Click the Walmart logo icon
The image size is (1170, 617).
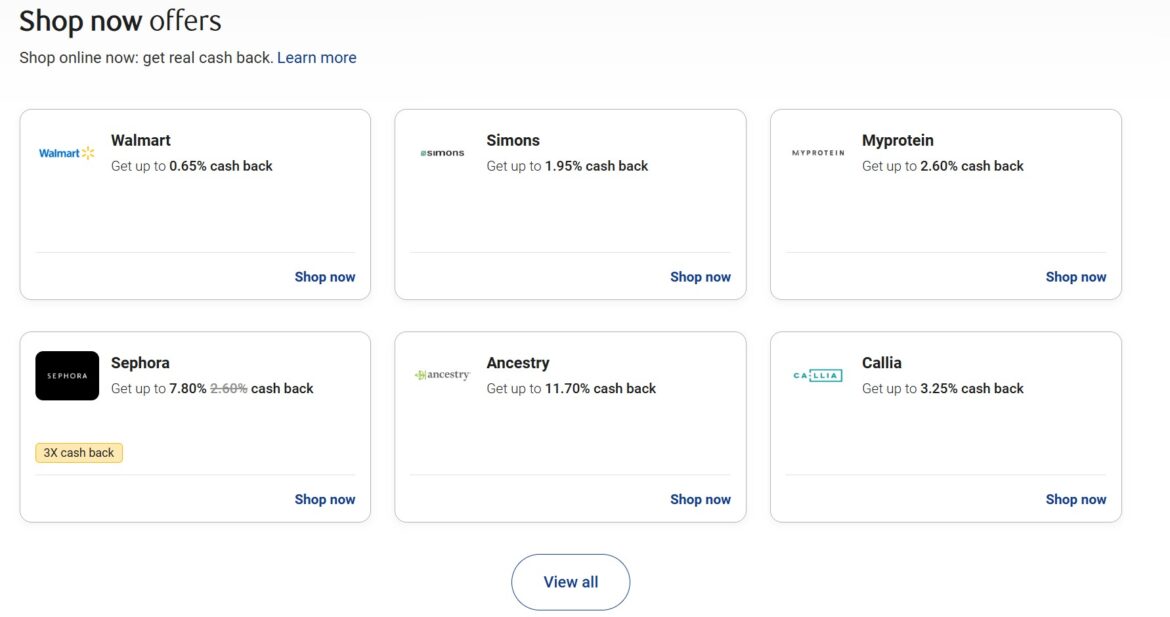point(67,153)
